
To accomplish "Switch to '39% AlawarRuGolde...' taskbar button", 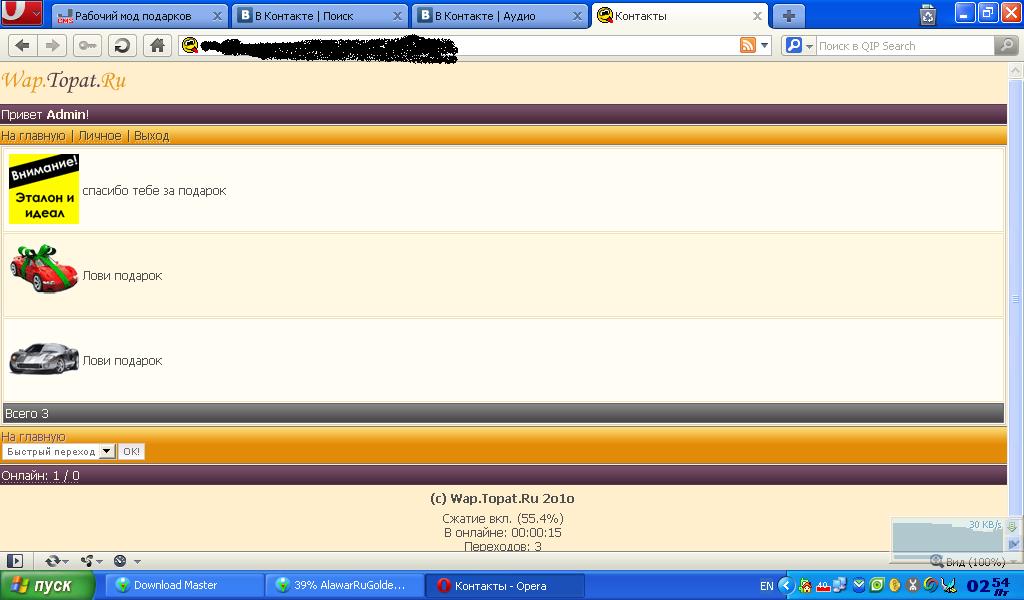I will tap(345, 586).
